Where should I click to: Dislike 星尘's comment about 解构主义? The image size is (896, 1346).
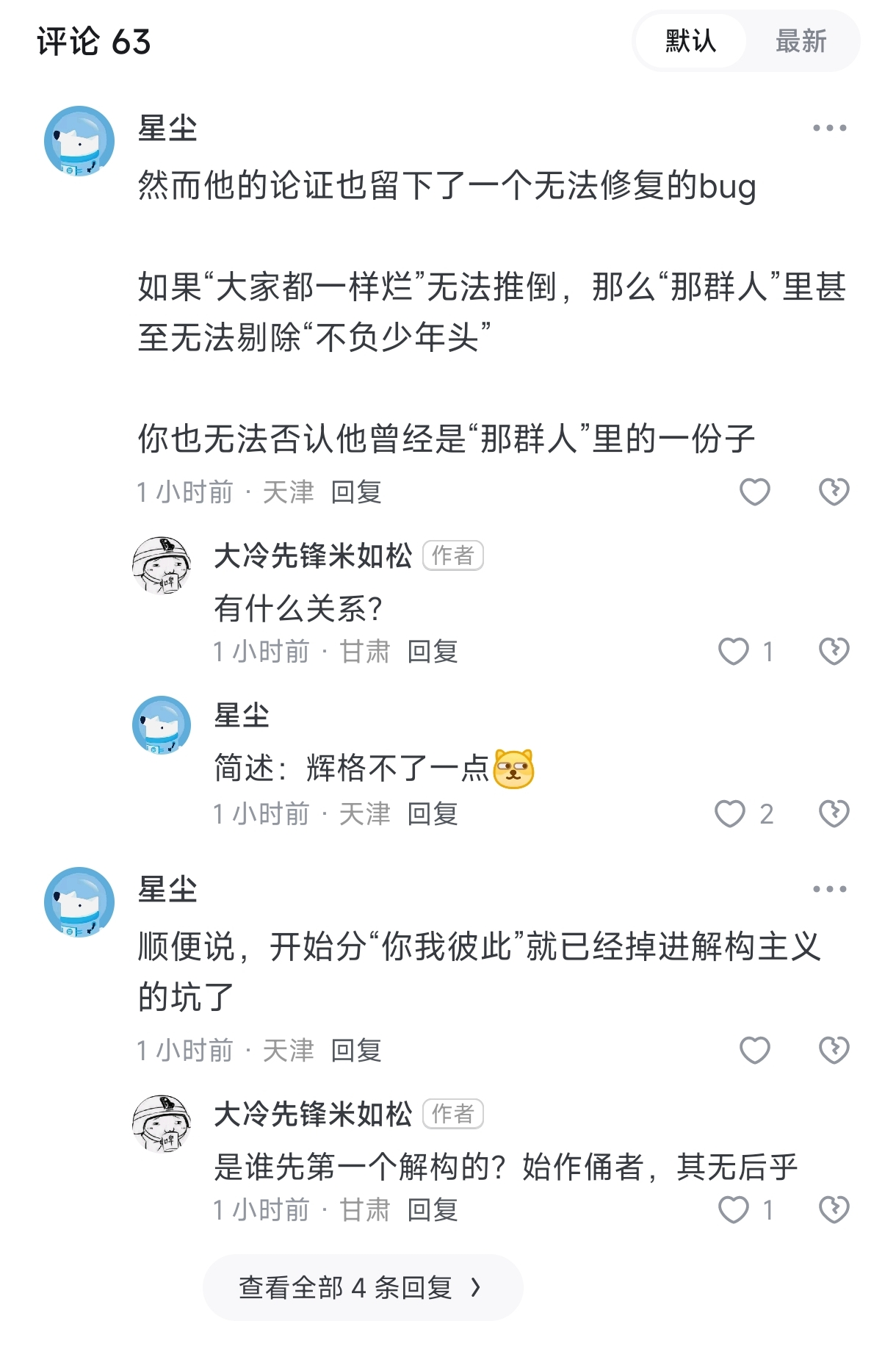click(x=834, y=1050)
